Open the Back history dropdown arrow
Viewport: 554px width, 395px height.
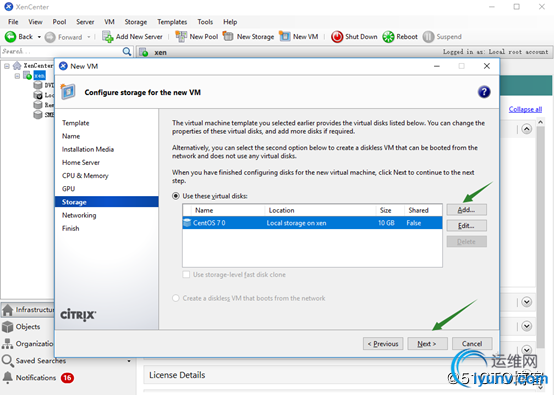click(39, 37)
